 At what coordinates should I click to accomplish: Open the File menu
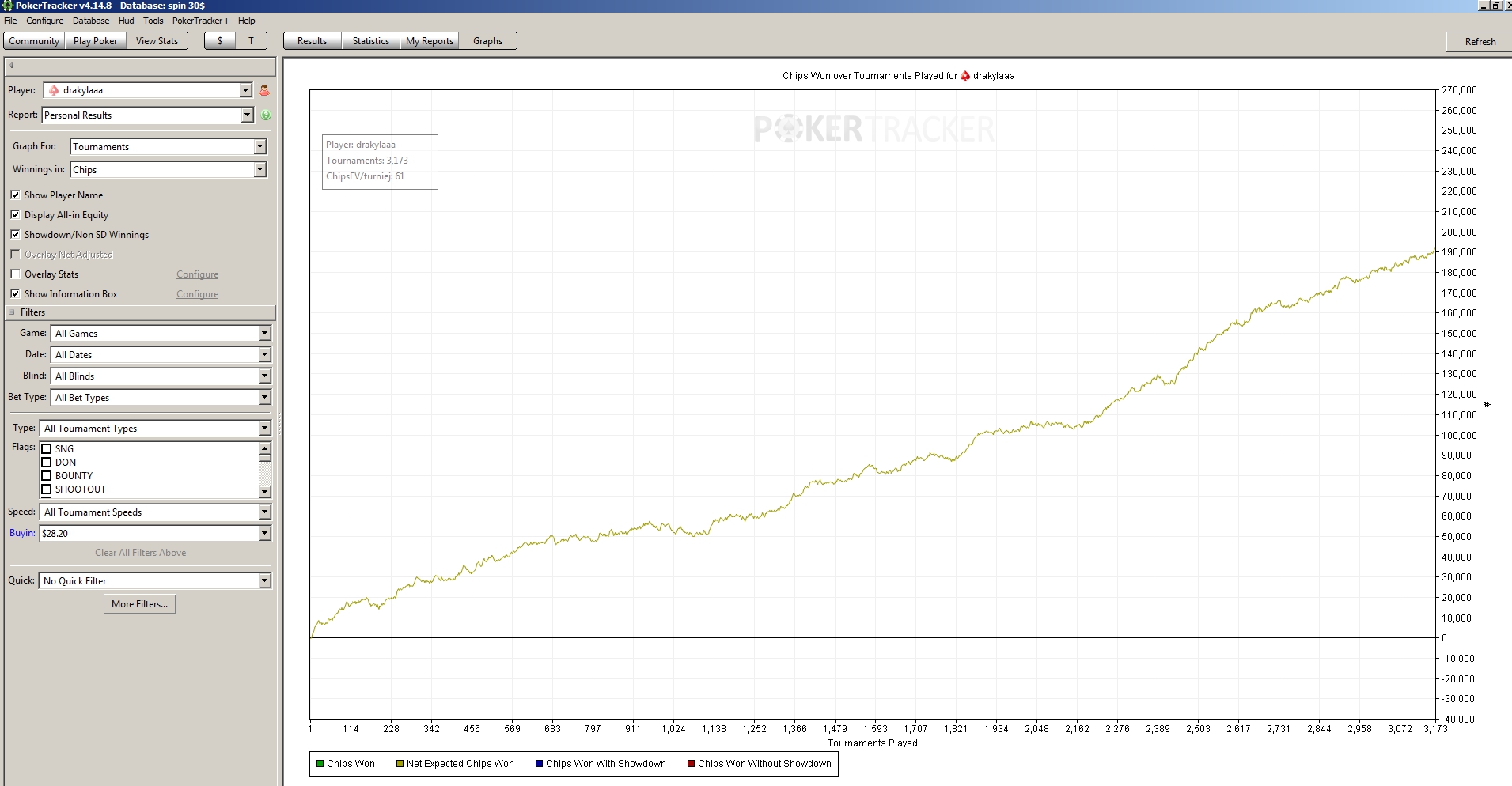pos(10,21)
